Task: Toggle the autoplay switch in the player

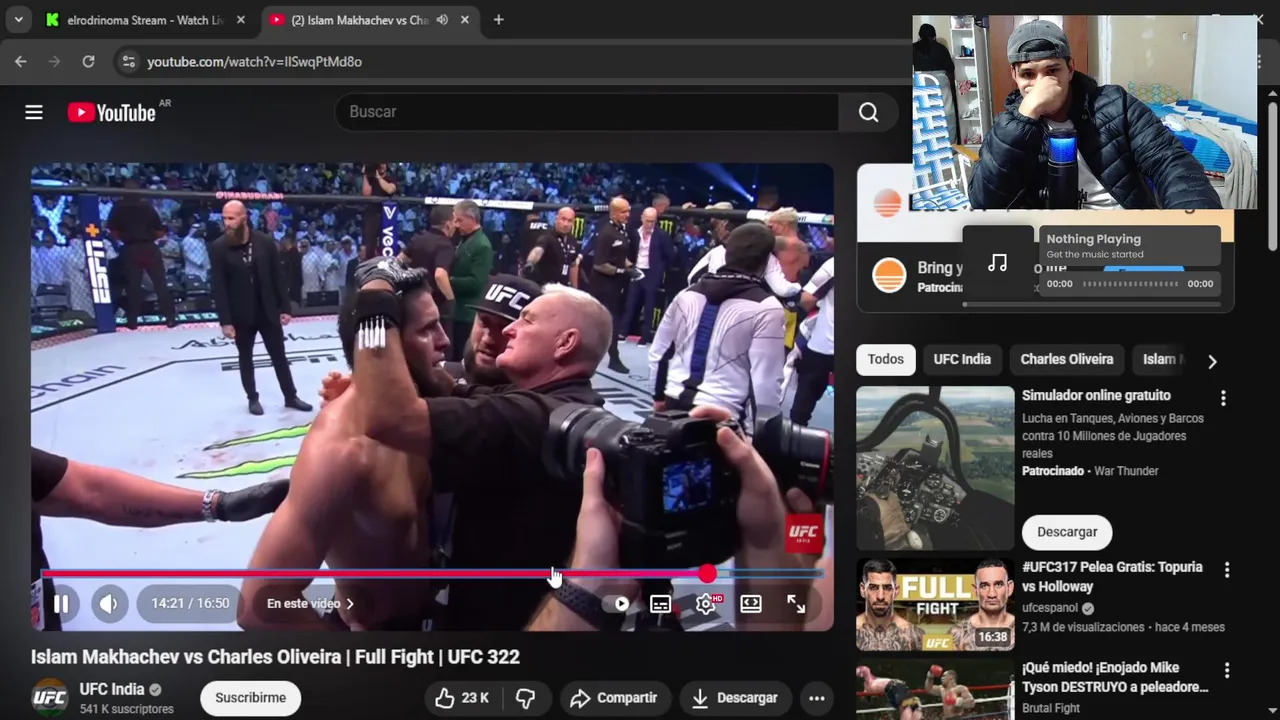Action: 618,604
